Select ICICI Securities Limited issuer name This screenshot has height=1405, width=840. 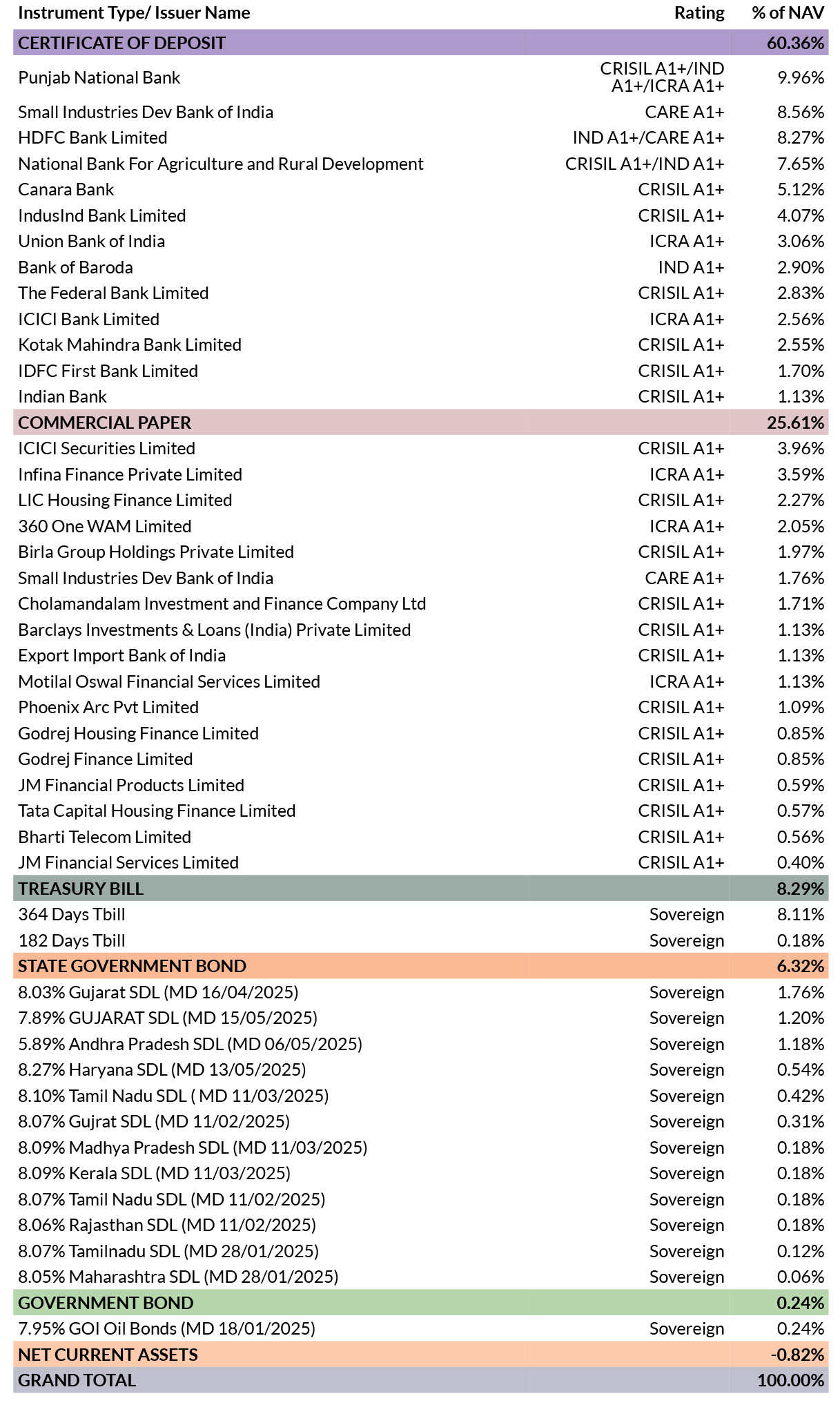(106, 448)
